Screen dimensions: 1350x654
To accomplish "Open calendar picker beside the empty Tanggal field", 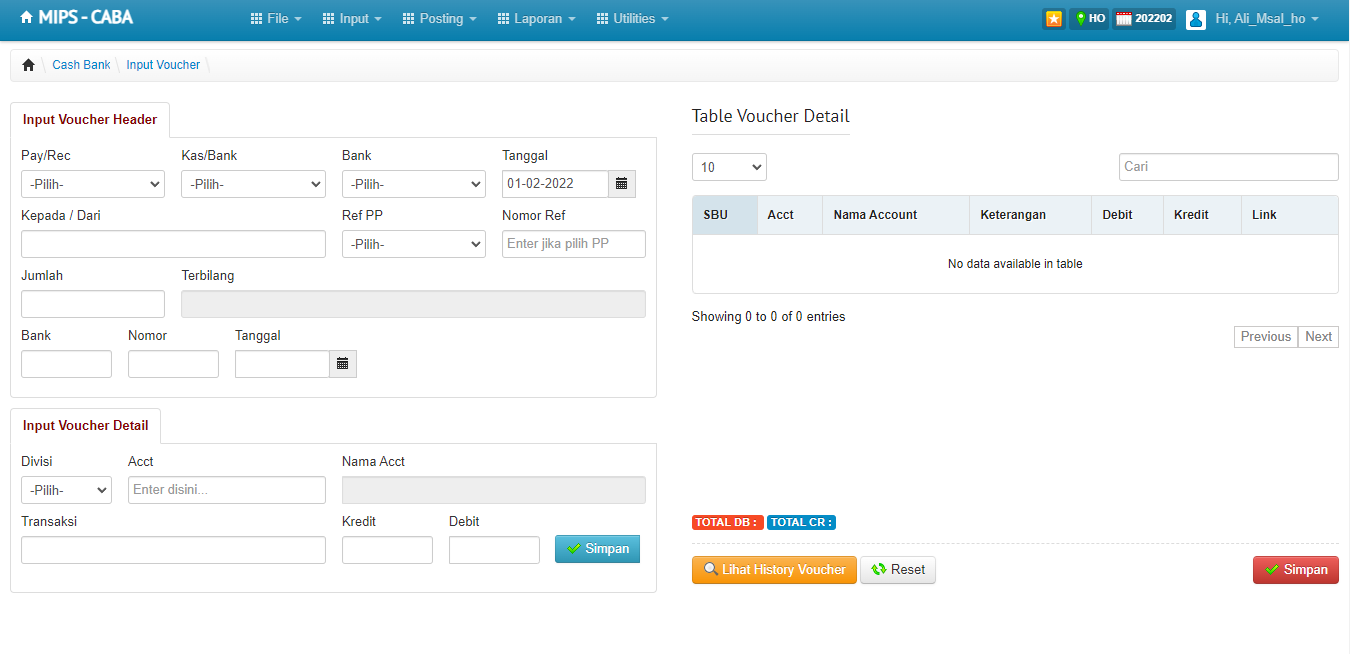I will [343, 364].
